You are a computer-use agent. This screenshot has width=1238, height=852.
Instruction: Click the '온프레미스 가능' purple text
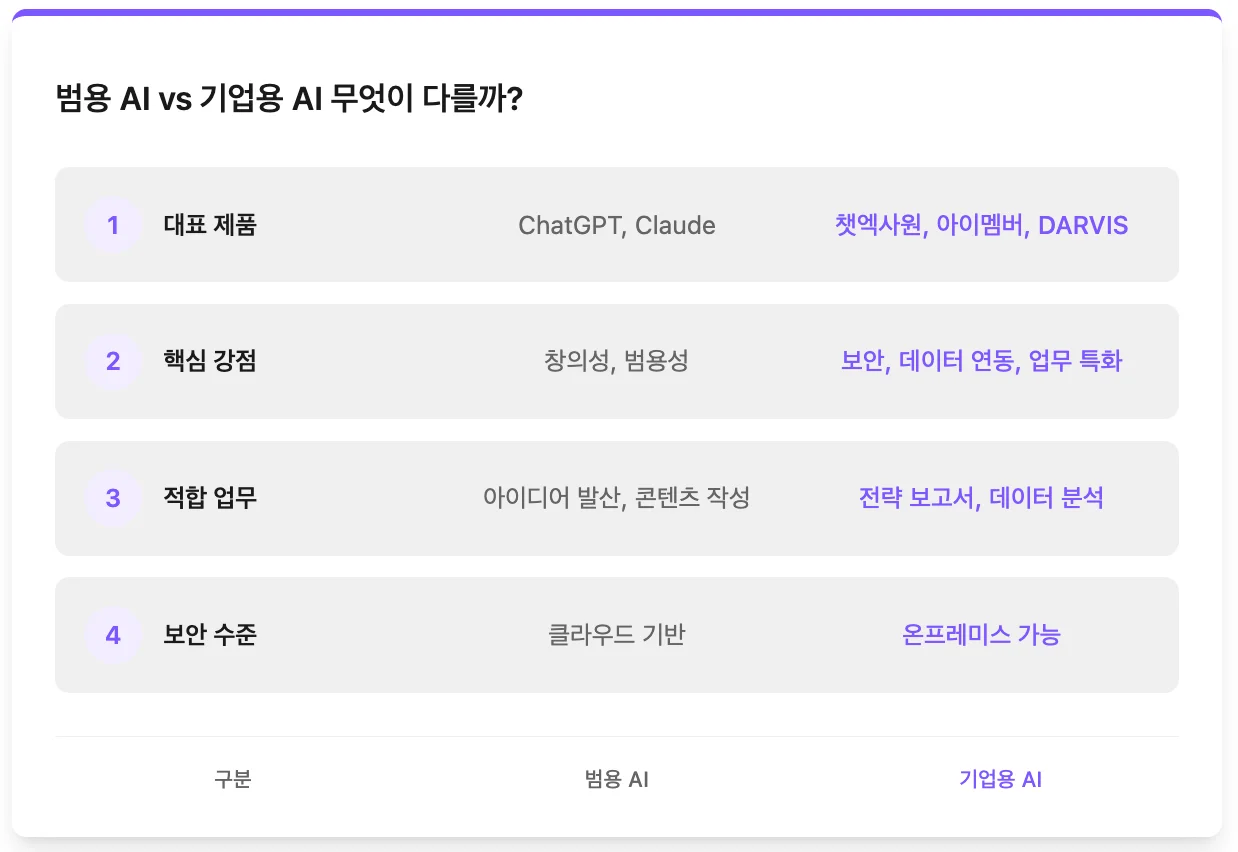[981, 635]
